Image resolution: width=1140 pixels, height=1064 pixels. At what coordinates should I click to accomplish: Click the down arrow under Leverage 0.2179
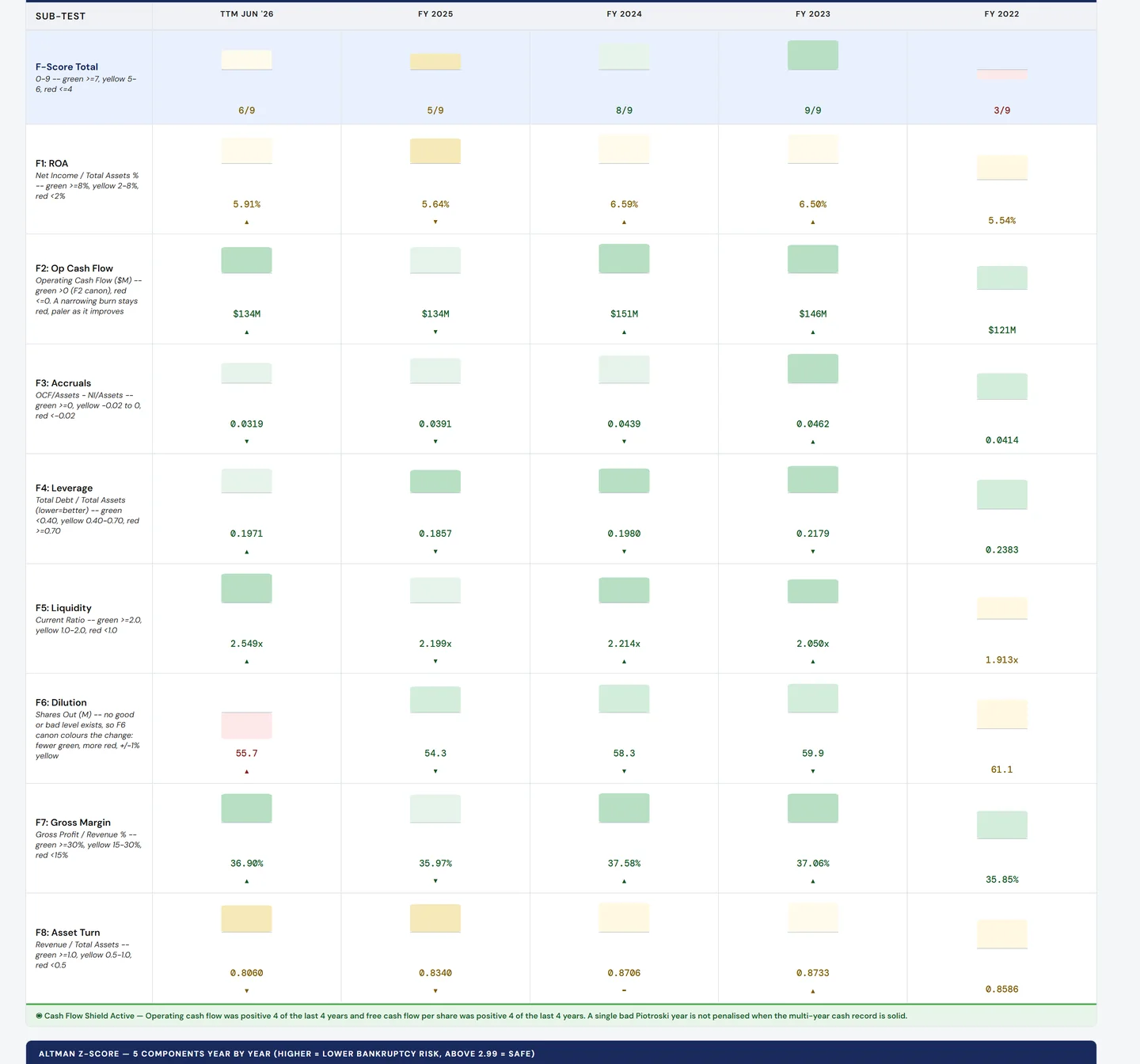(x=813, y=552)
